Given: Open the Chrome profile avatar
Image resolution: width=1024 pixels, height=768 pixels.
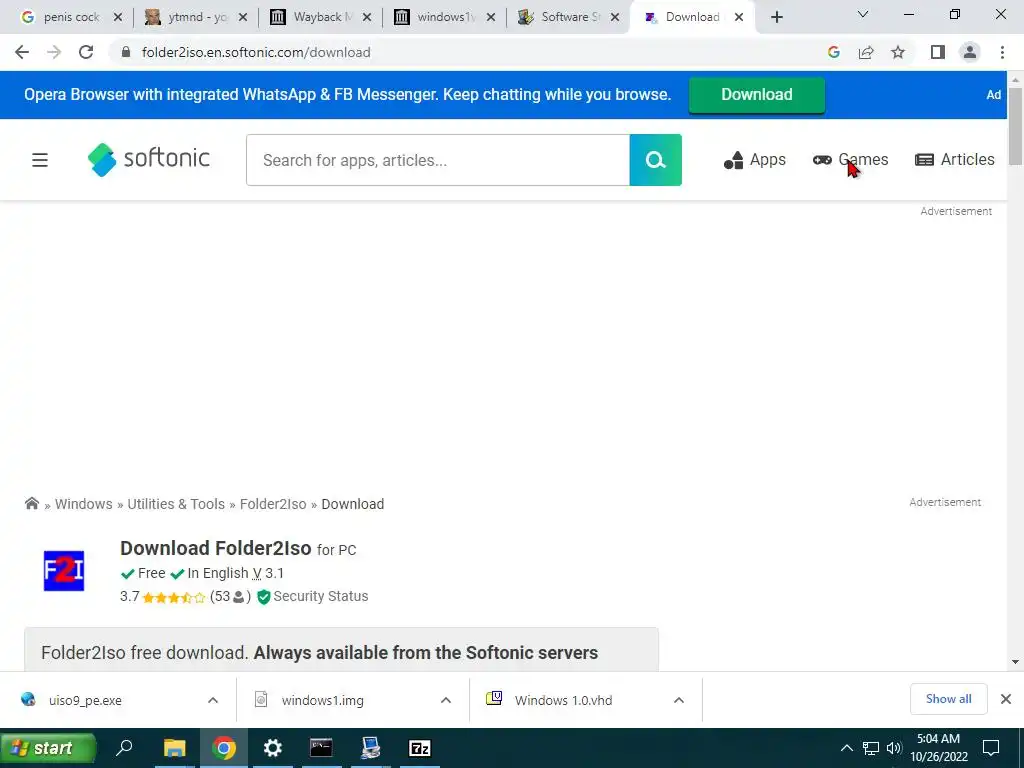Looking at the screenshot, I should pos(970,52).
